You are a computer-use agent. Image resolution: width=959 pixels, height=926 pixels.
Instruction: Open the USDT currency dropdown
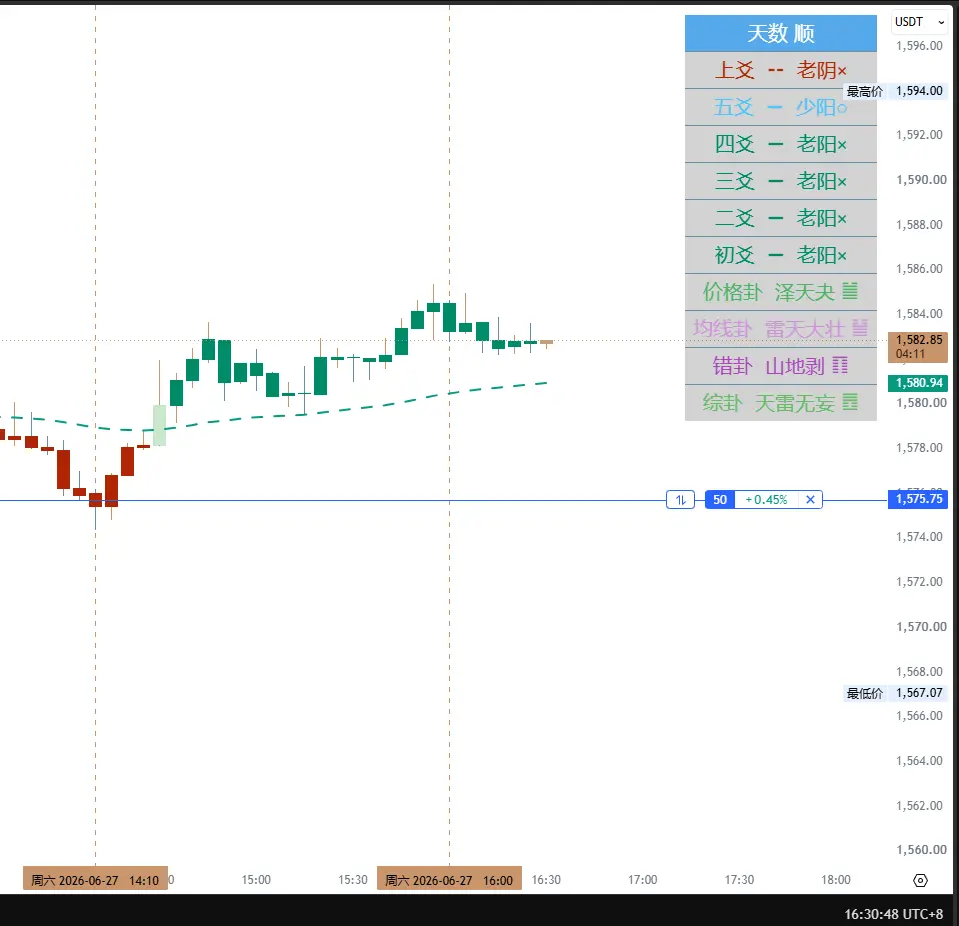919,22
